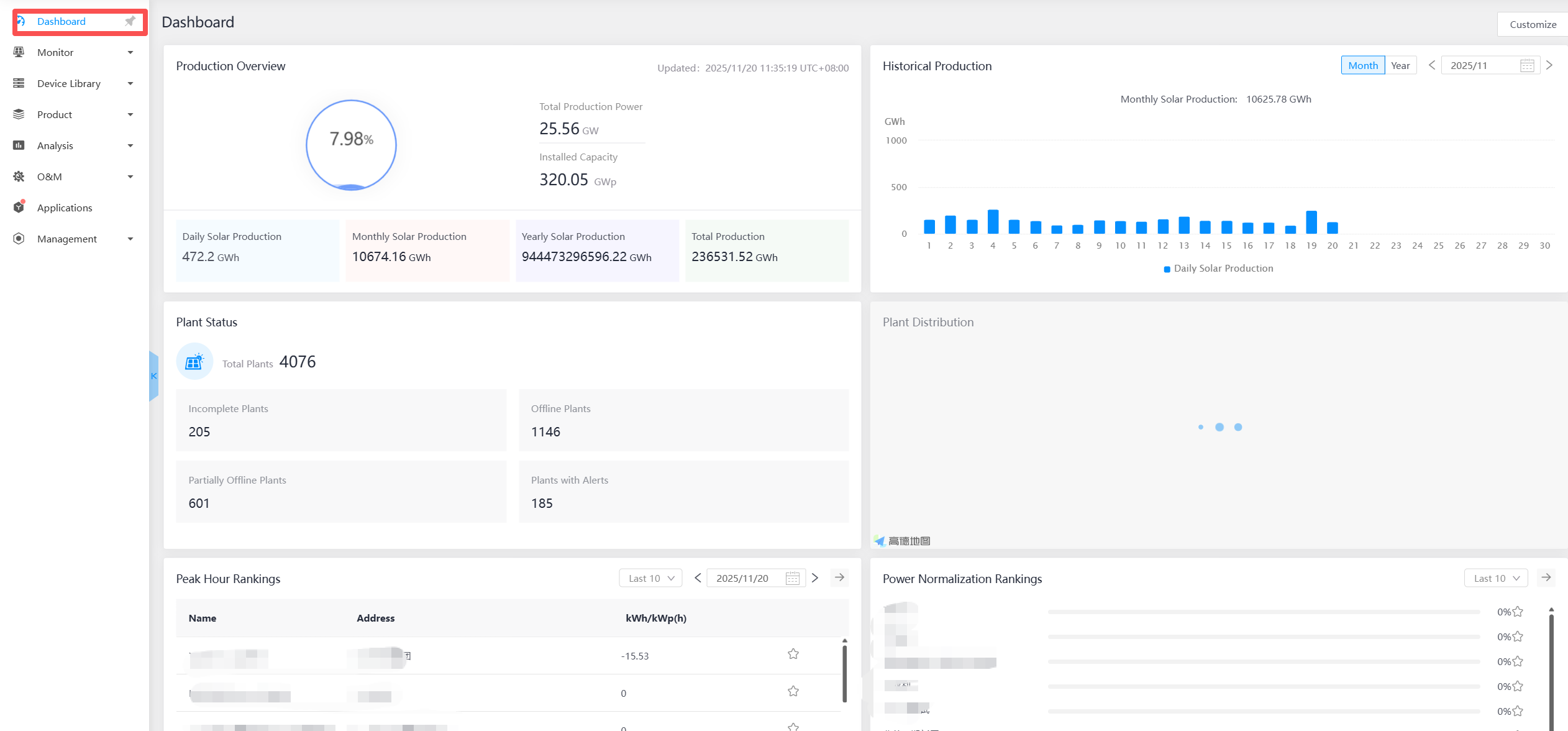
Task: Open the Peak Hour Rankings calendar icon
Action: tap(792, 579)
